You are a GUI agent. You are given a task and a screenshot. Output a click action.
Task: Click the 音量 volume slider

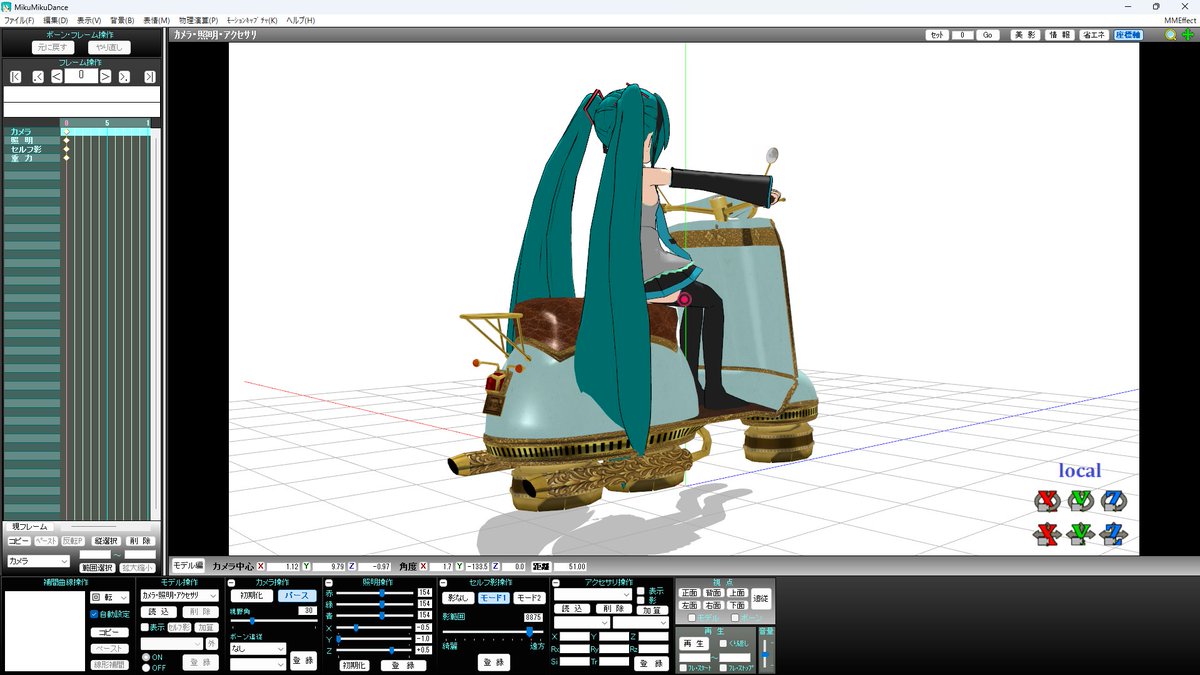pos(765,653)
